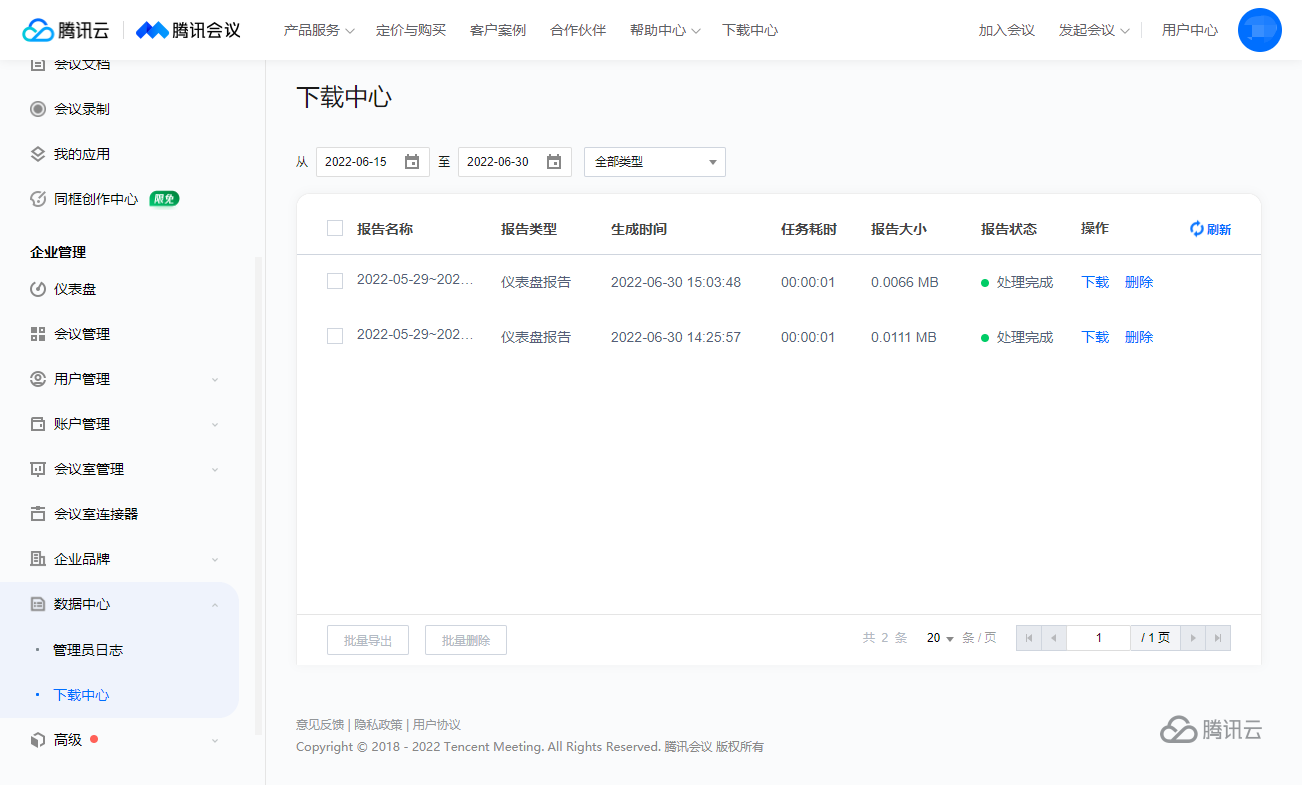Open the user avatar in top right

click(1259, 30)
